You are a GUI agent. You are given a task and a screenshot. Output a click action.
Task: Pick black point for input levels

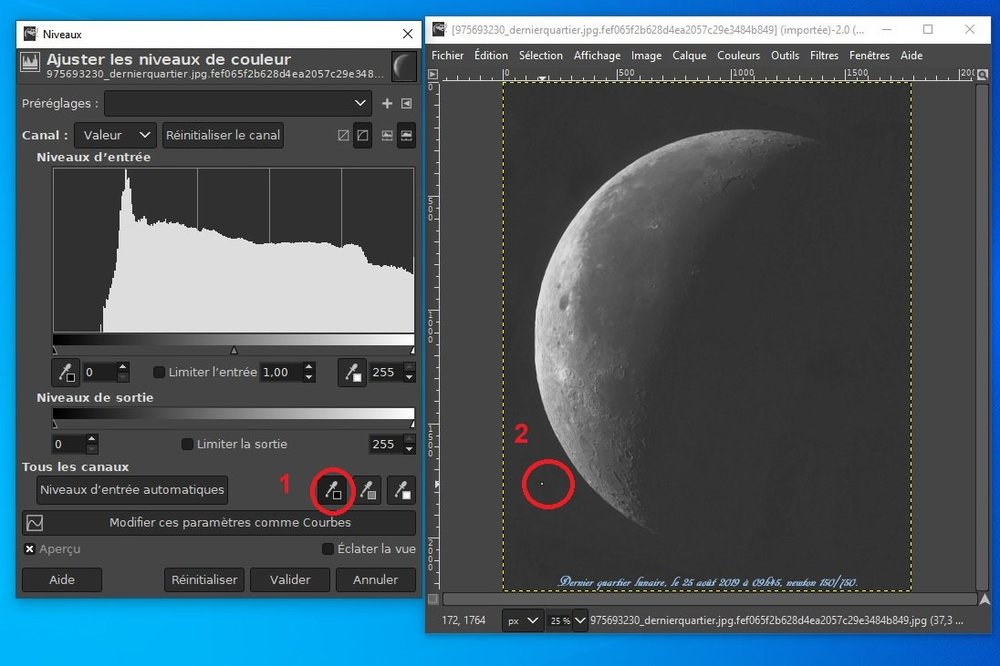(66, 373)
